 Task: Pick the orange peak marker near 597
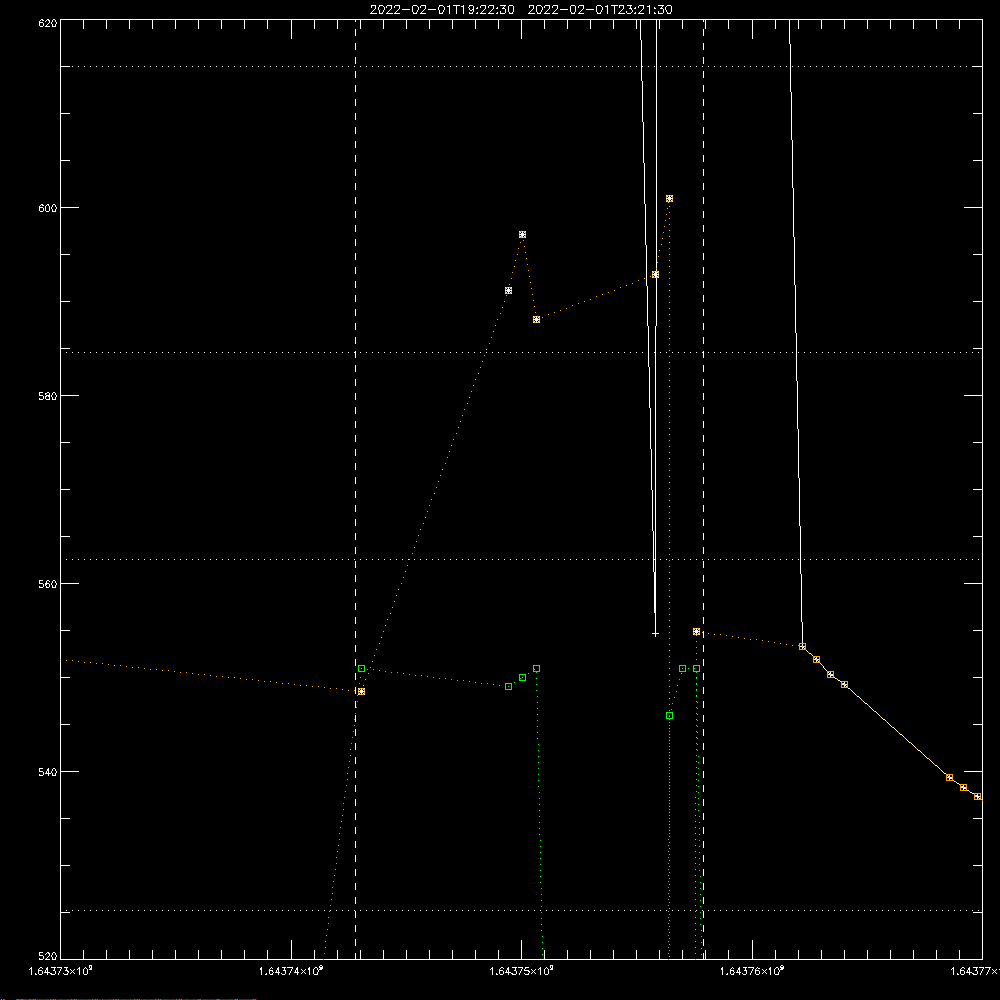[x=522, y=235]
